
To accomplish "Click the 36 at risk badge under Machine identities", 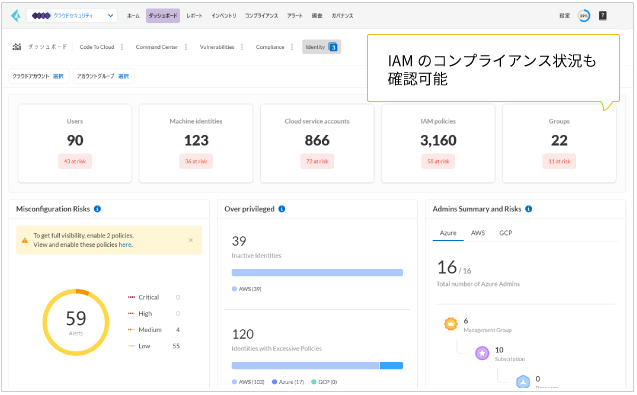I will point(196,161).
